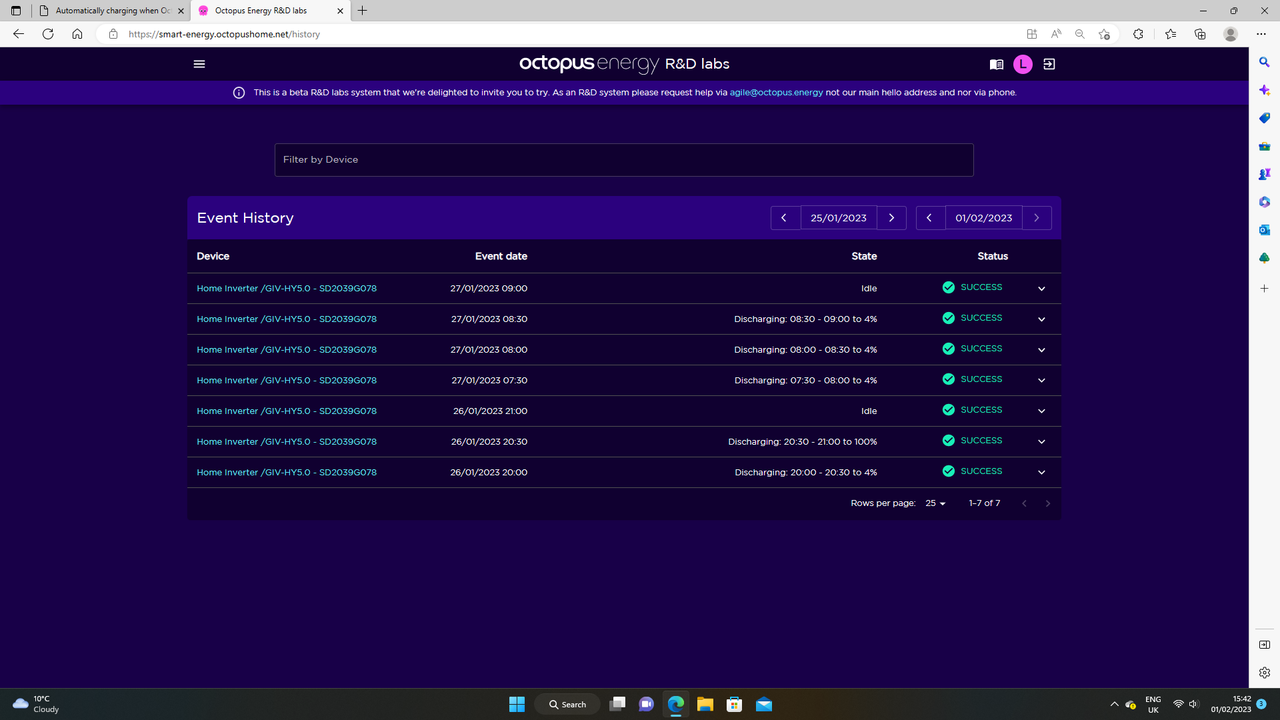Click the Octopus Energy R&D labs logo
This screenshot has height=720, width=1280.
point(624,64)
